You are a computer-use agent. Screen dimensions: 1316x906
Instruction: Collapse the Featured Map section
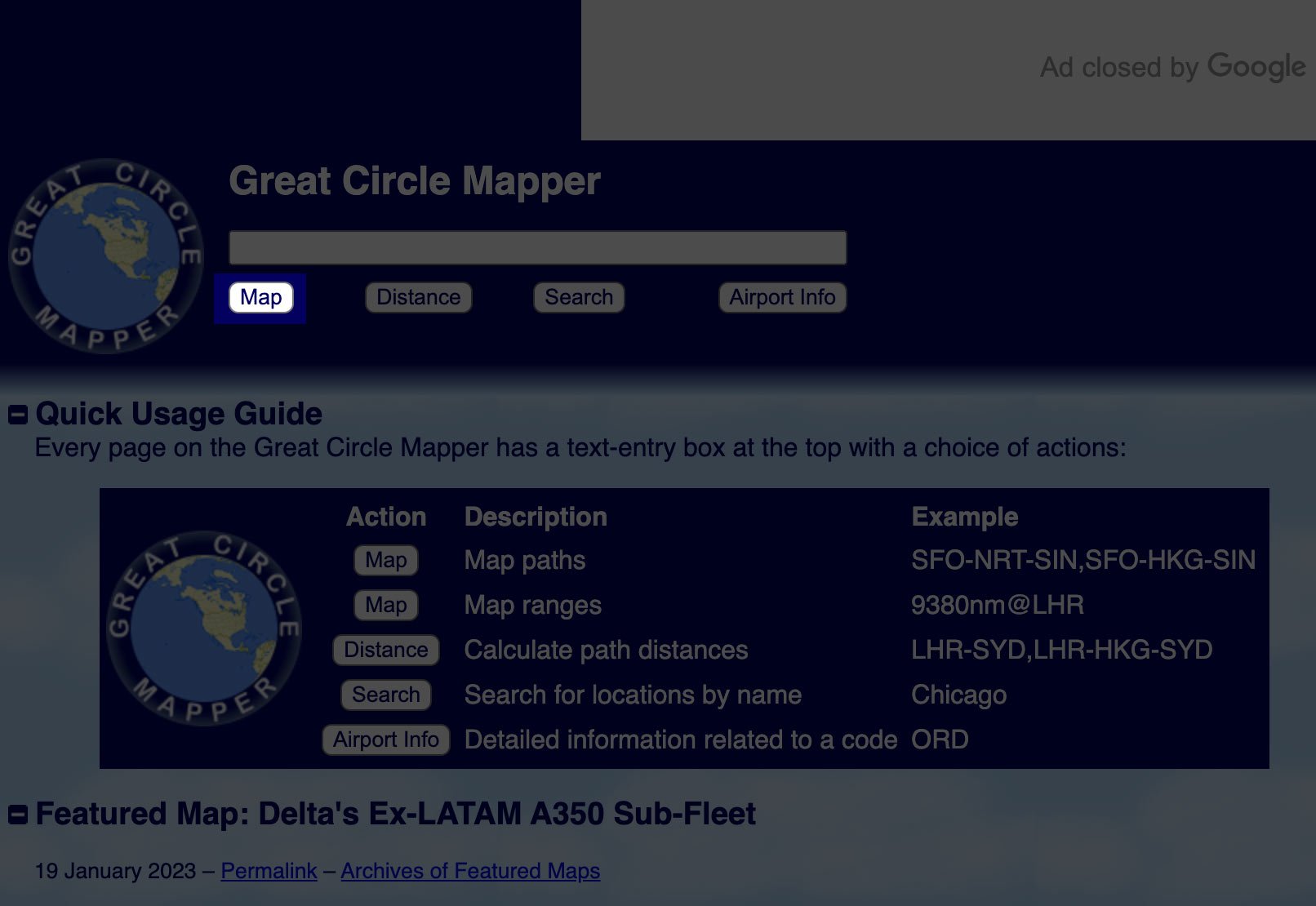18,815
